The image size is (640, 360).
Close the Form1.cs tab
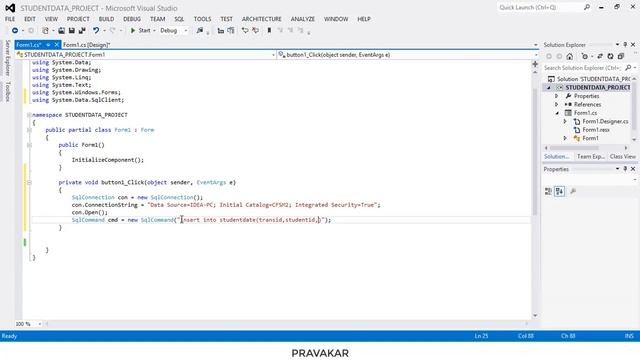pyautogui.click(x=56, y=45)
